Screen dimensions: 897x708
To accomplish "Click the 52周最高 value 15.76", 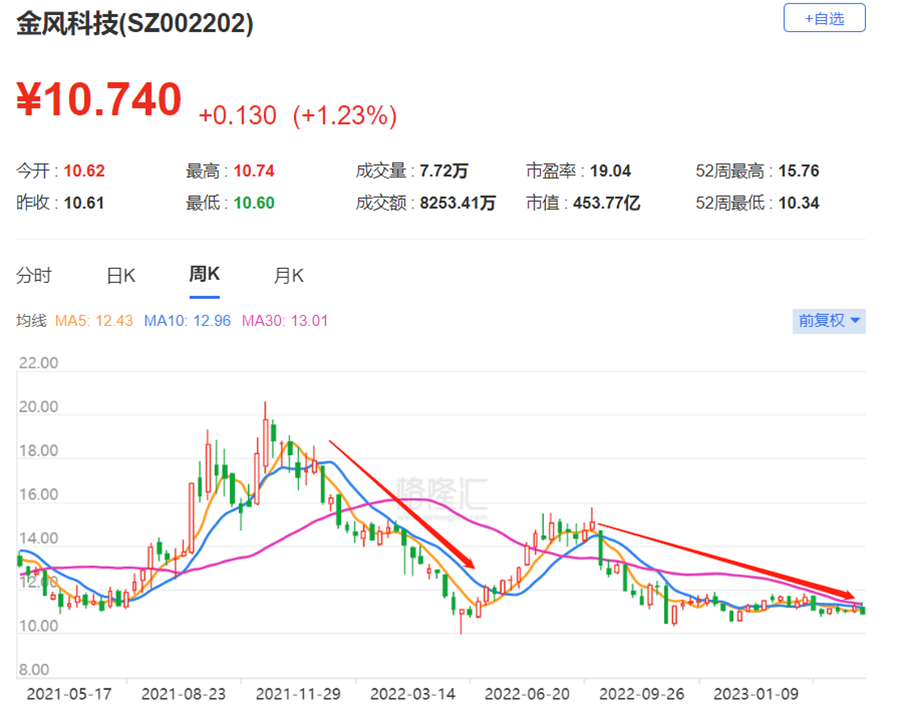I will tap(799, 171).
